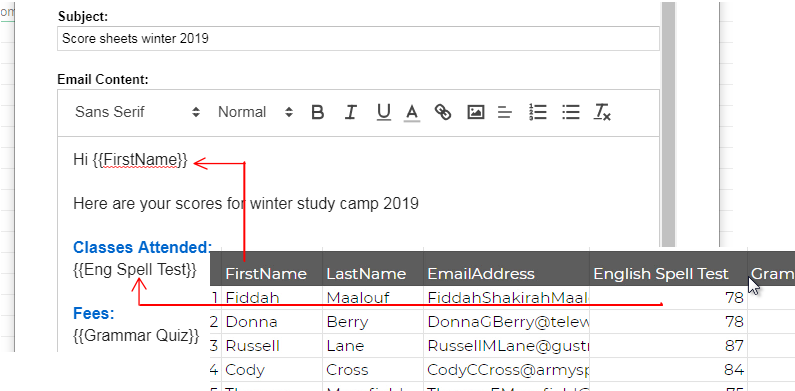Apply bulleted list formatting
795x391 pixels.
pyautogui.click(x=571, y=112)
